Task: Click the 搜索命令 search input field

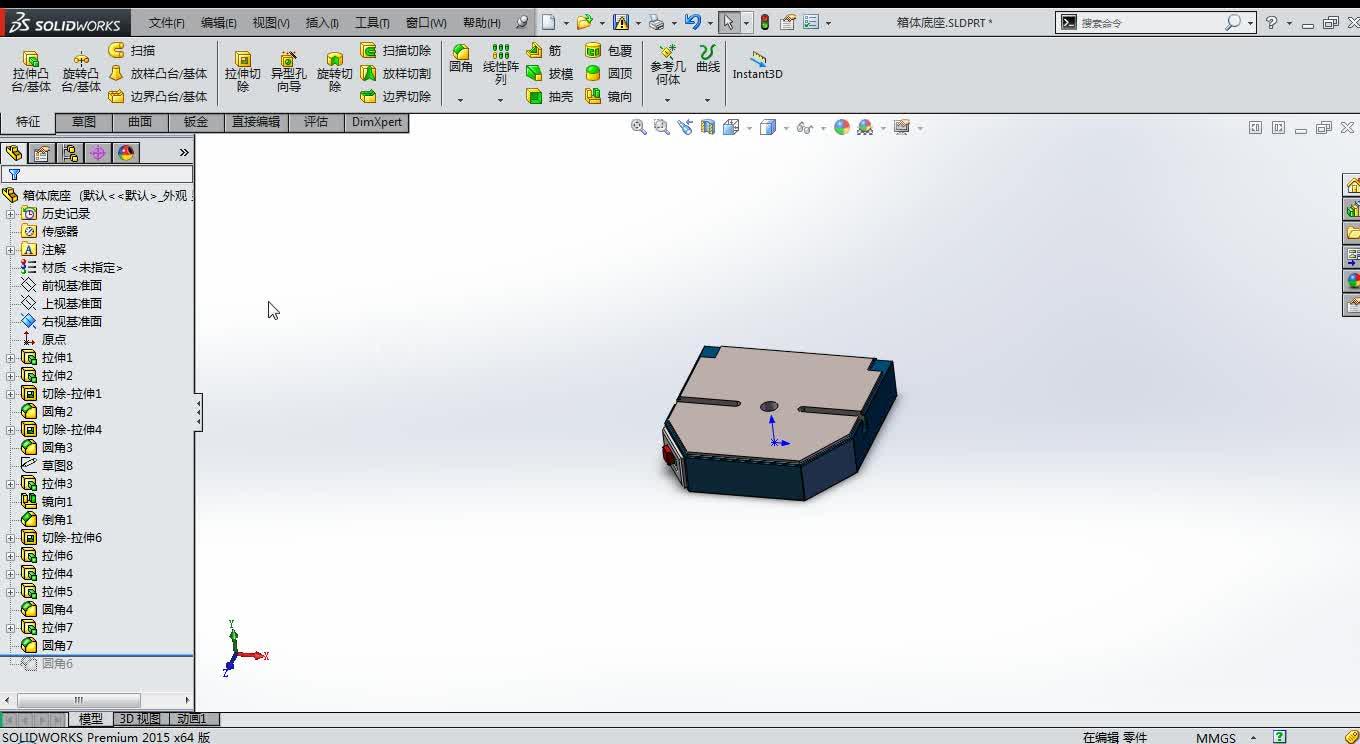Action: click(x=1150, y=22)
